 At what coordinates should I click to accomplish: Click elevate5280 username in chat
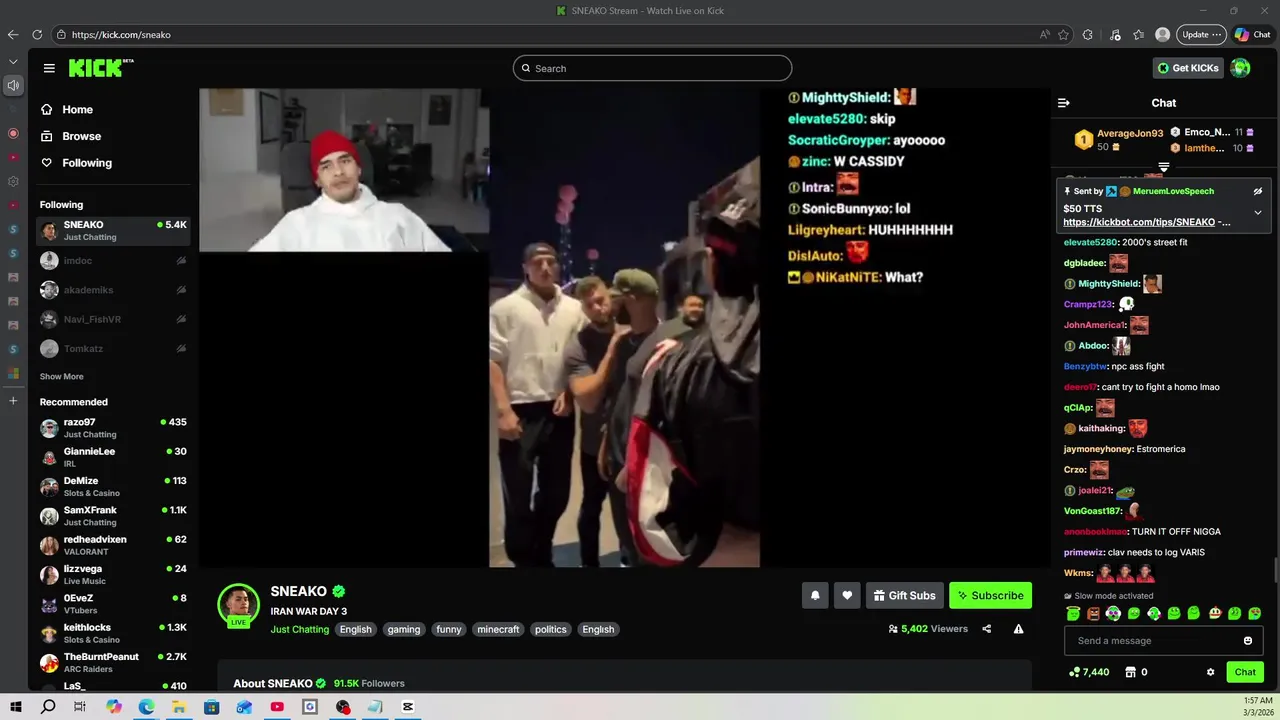pos(1091,242)
